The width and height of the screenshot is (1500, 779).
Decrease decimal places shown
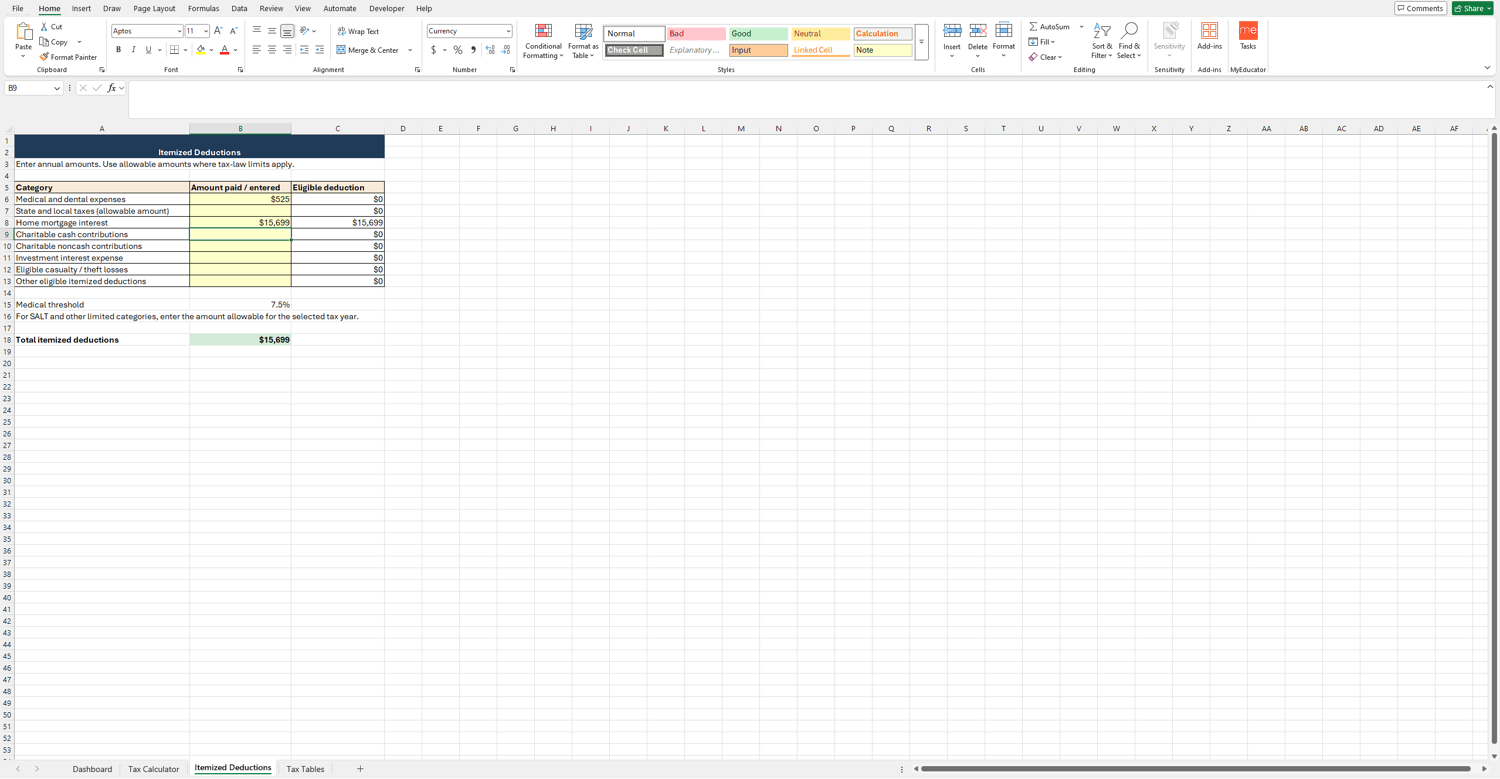(506, 50)
